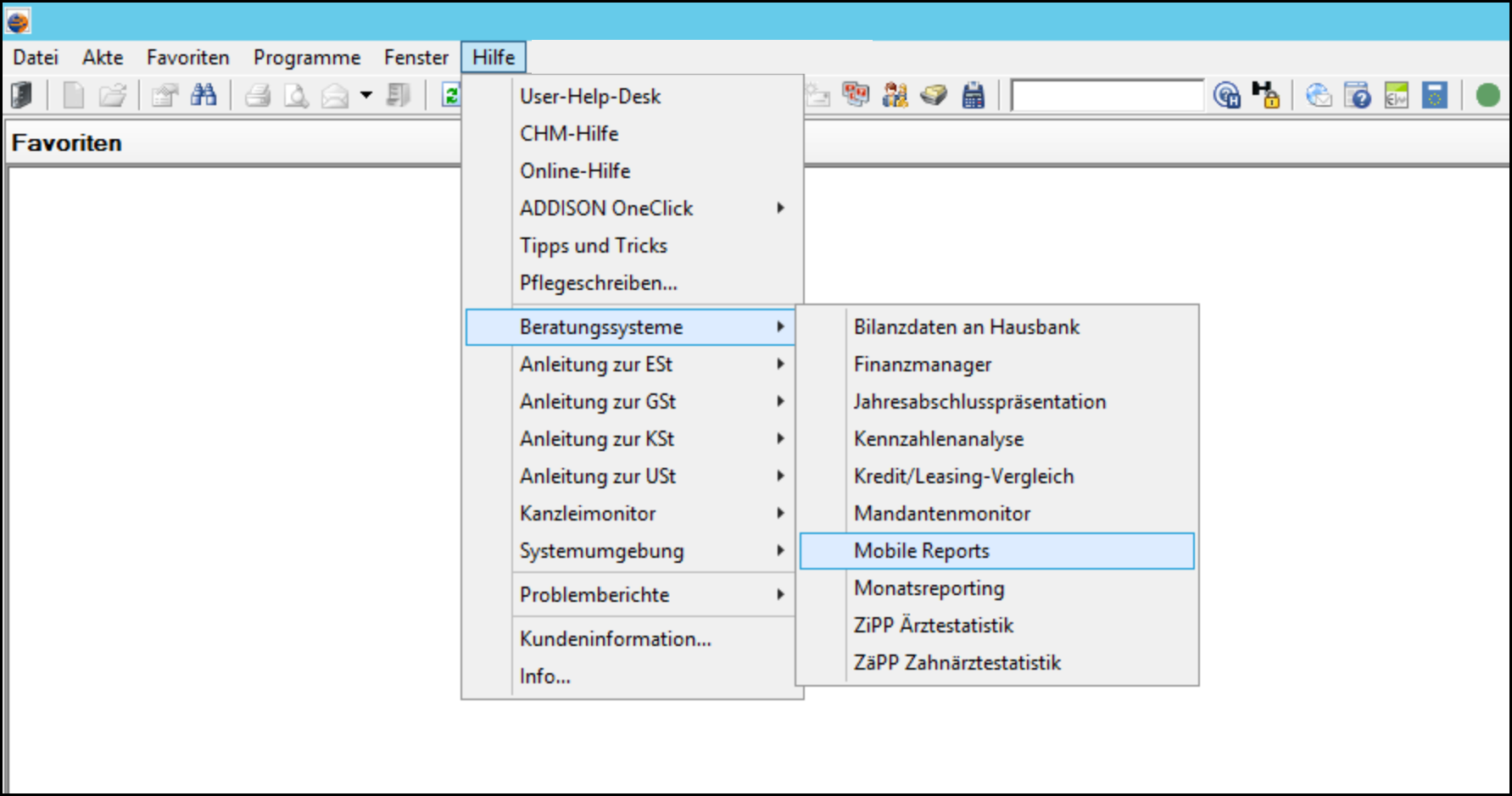Click the print preview magnifier icon
The height and width of the screenshot is (796, 1512).
(296, 95)
